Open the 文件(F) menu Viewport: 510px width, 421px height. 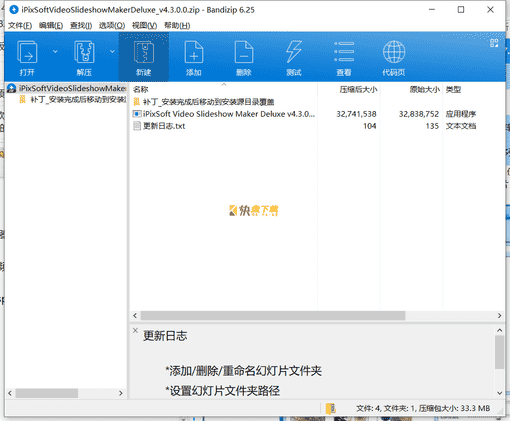point(20,25)
